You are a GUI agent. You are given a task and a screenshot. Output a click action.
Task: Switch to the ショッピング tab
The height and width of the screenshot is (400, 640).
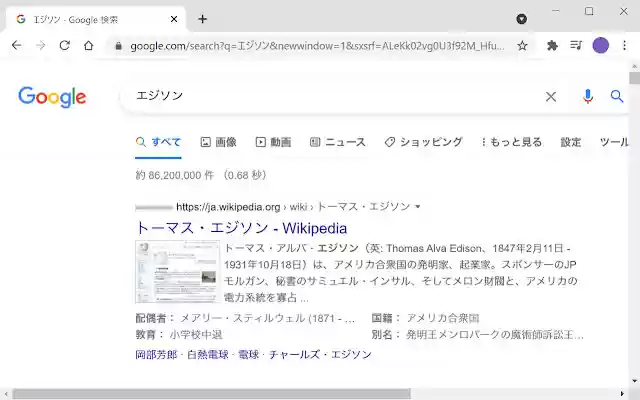pyautogui.click(x=423, y=142)
